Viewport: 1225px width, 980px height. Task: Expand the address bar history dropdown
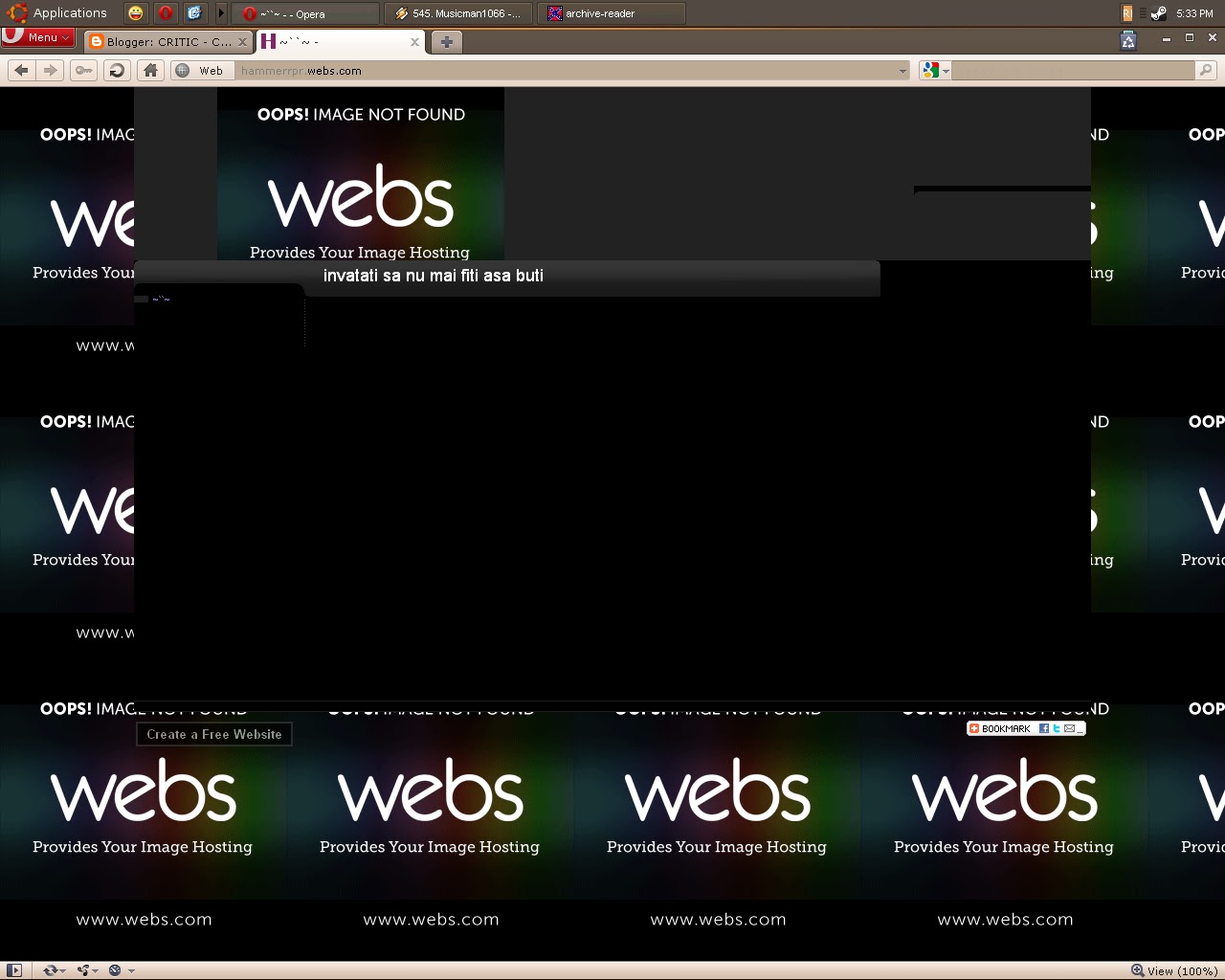pyautogui.click(x=902, y=71)
